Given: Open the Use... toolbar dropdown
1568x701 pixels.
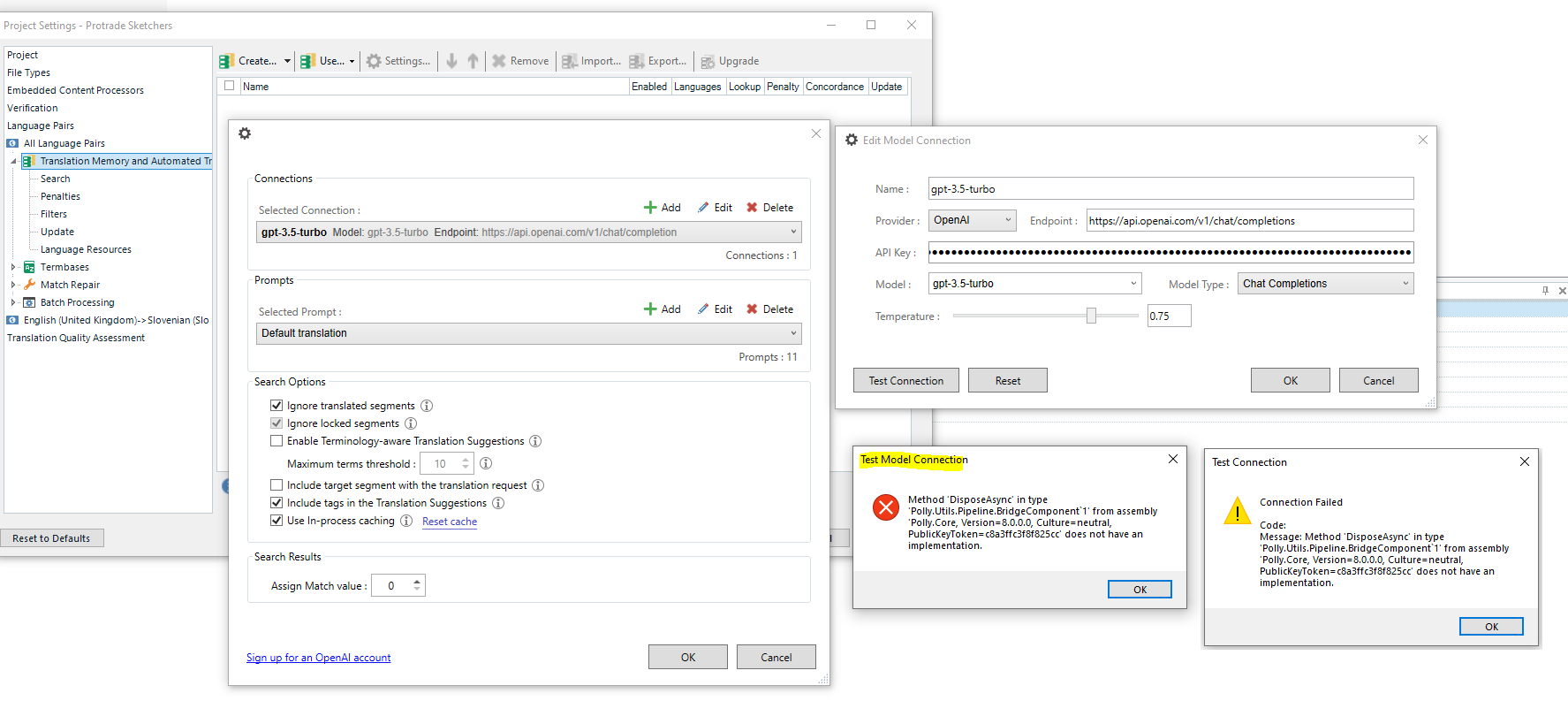Looking at the screenshot, I should tap(327, 61).
